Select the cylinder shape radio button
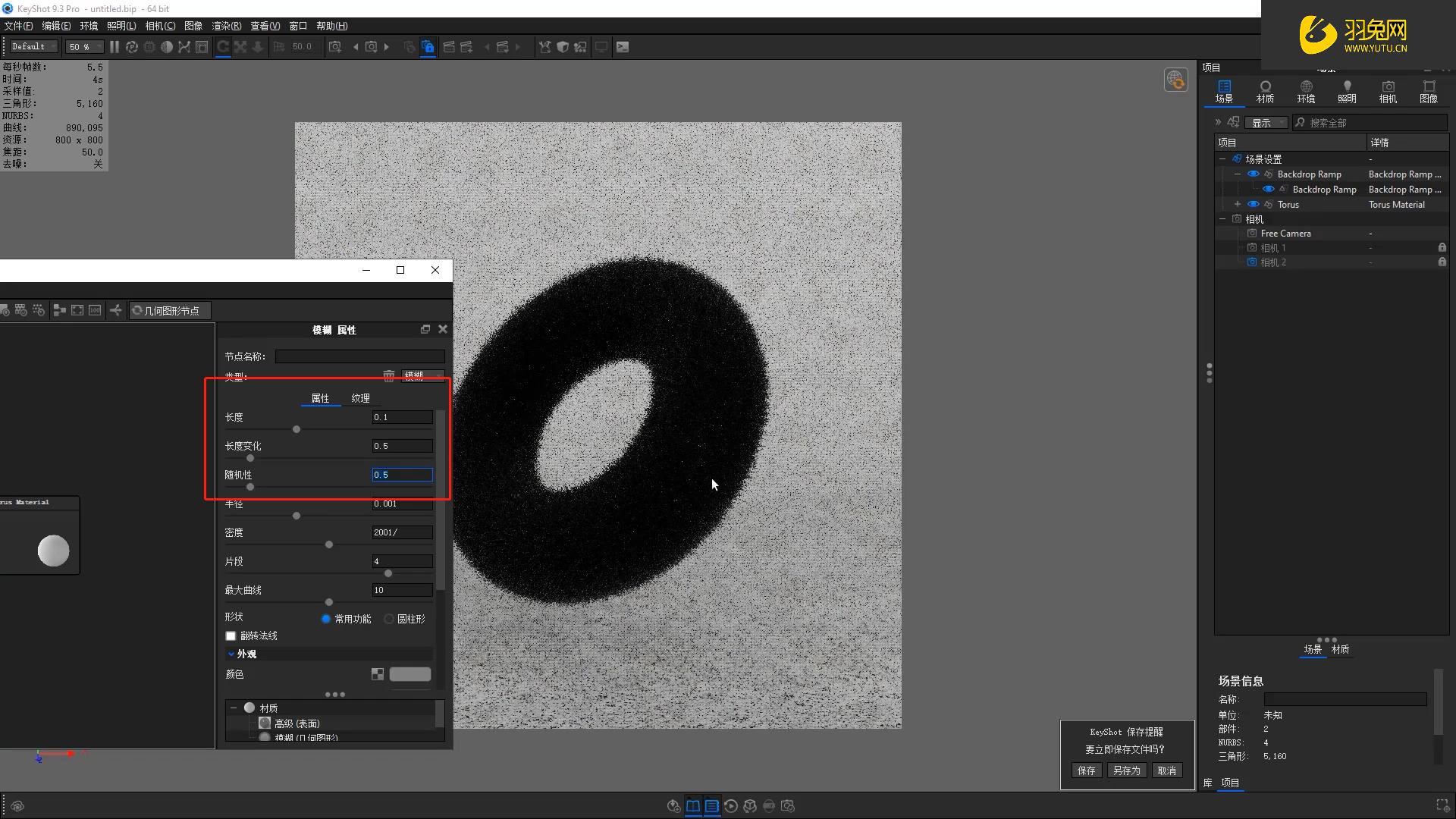The height and width of the screenshot is (819, 1456). click(389, 620)
